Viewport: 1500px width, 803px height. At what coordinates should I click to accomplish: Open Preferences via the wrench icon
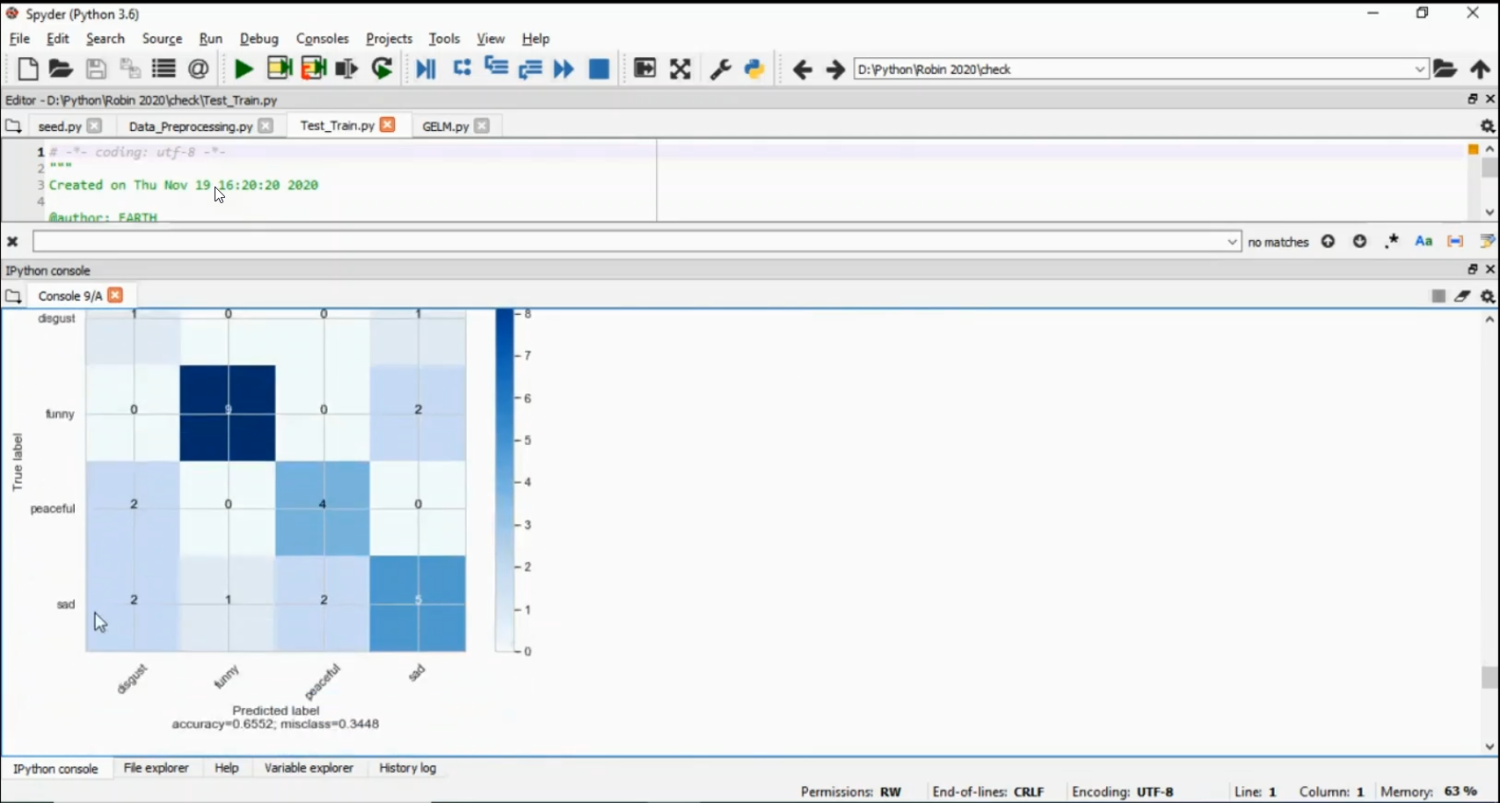point(720,69)
